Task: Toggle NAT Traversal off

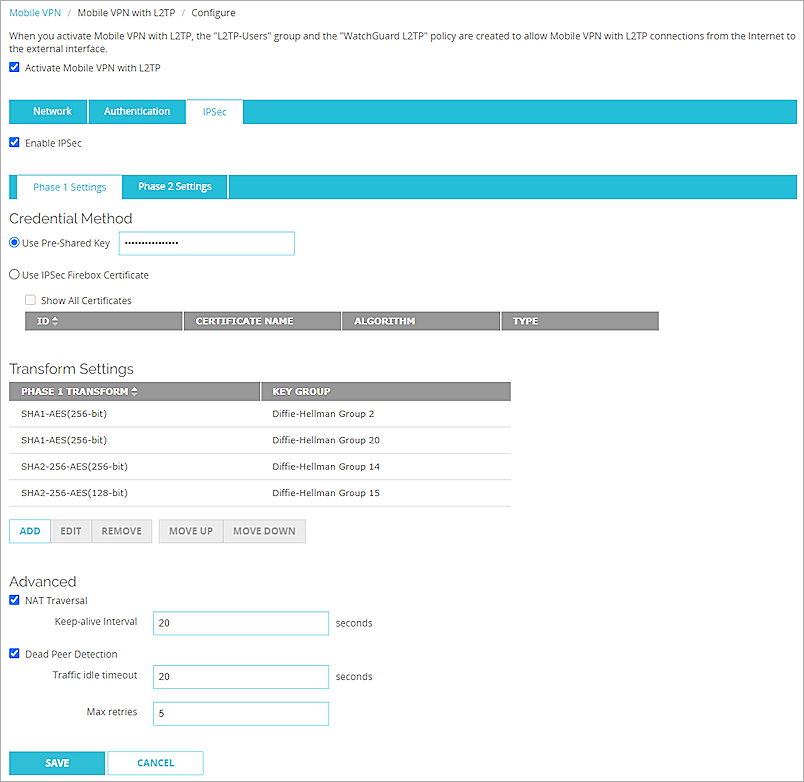Action: (13, 600)
